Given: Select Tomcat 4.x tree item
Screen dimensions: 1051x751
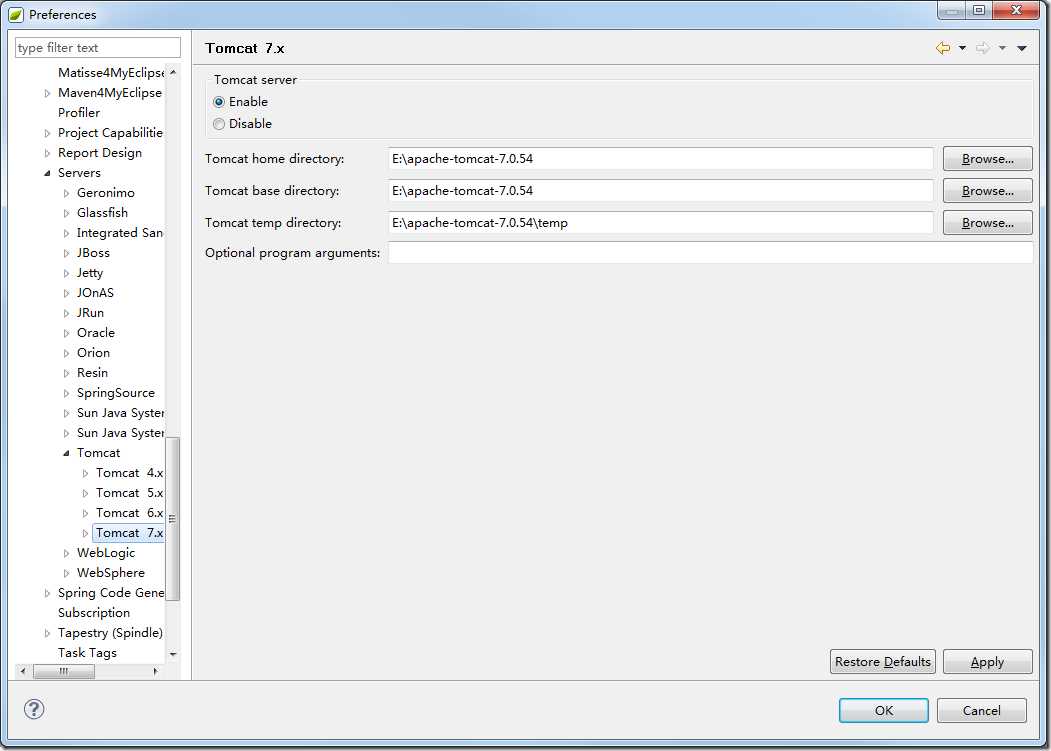Looking at the screenshot, I should click(x=129, y=473).
